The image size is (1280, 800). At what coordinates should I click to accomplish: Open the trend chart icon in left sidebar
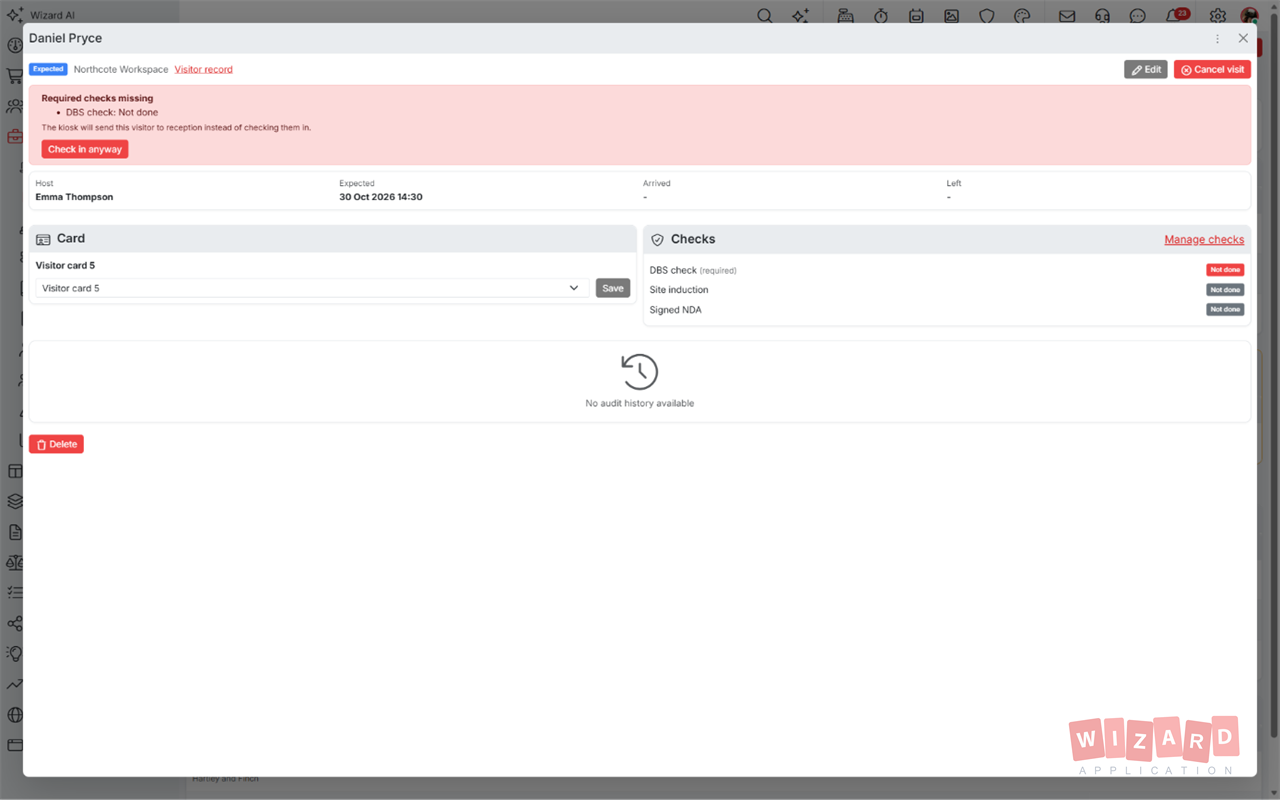coord(15,685)
